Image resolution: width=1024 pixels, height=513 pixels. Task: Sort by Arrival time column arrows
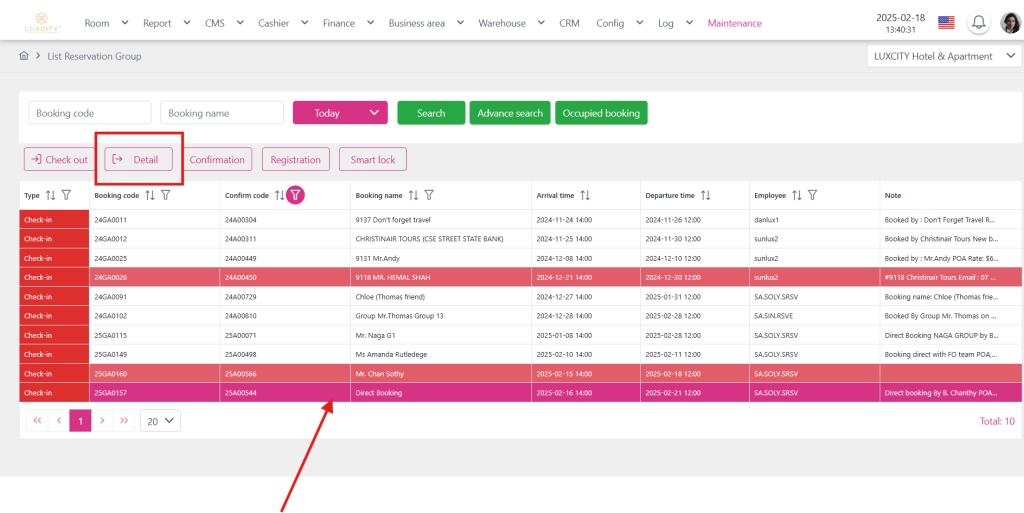point(585,196)
